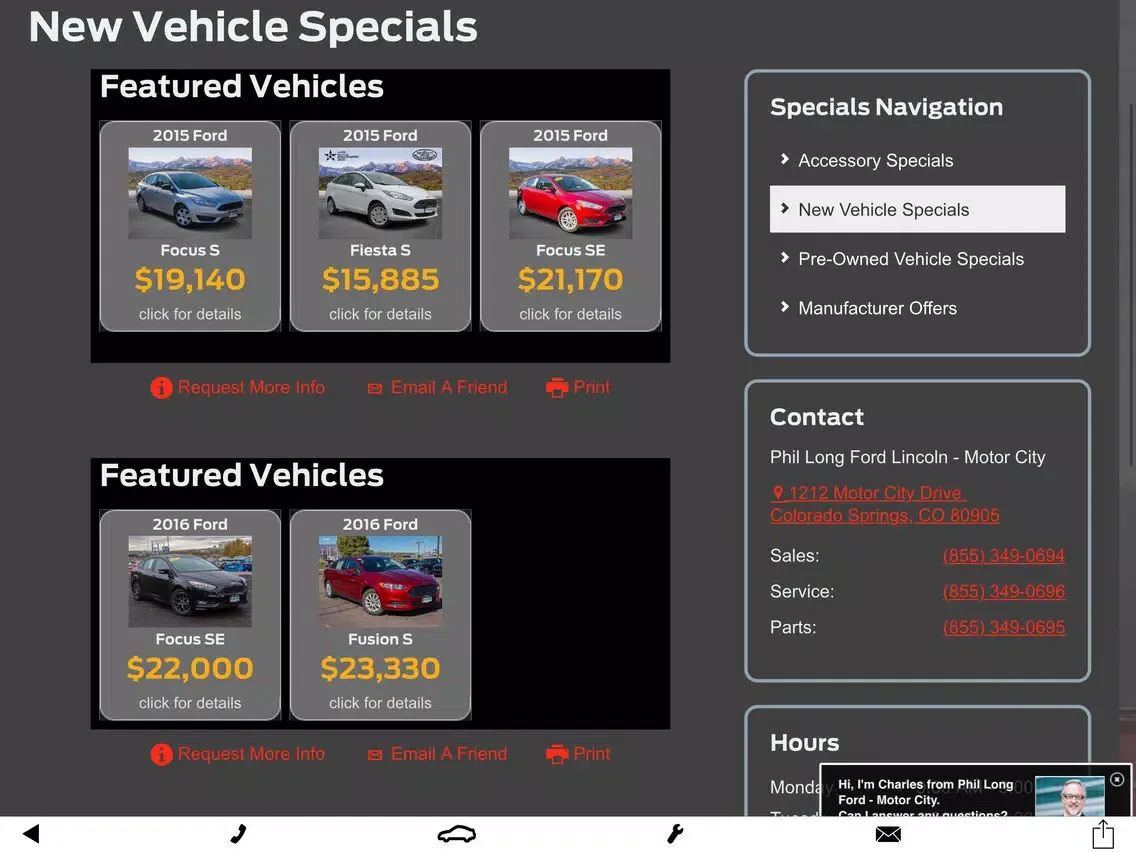Click printer icon beside first Print link

click(556, 388)
